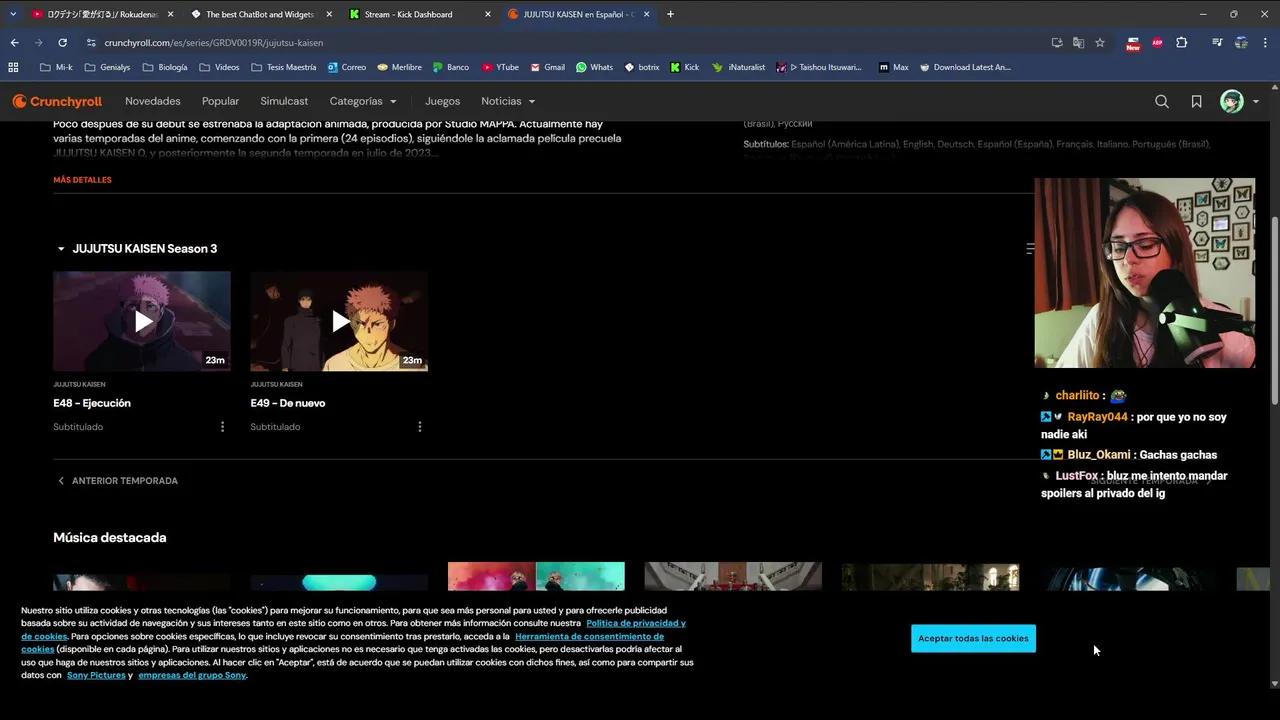
Task: Click the MÁS DETALLES link
Action: [82, 180]
